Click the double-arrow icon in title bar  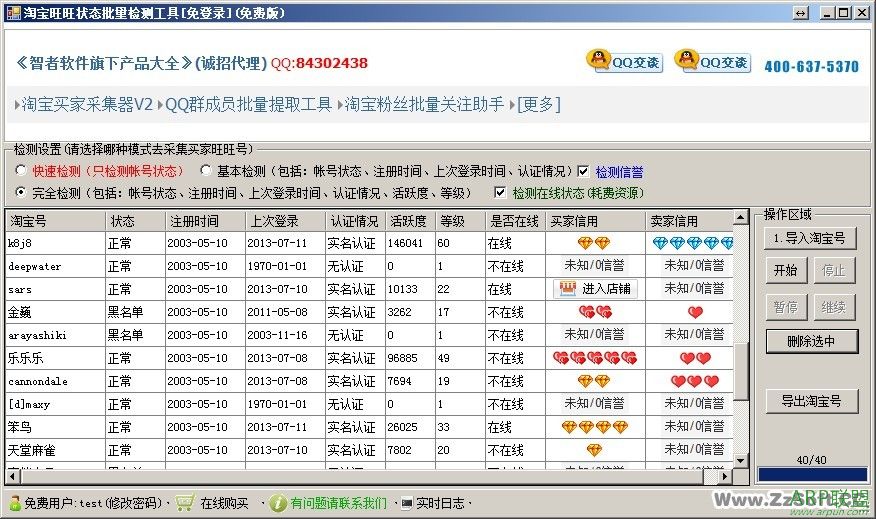(801, 12)
